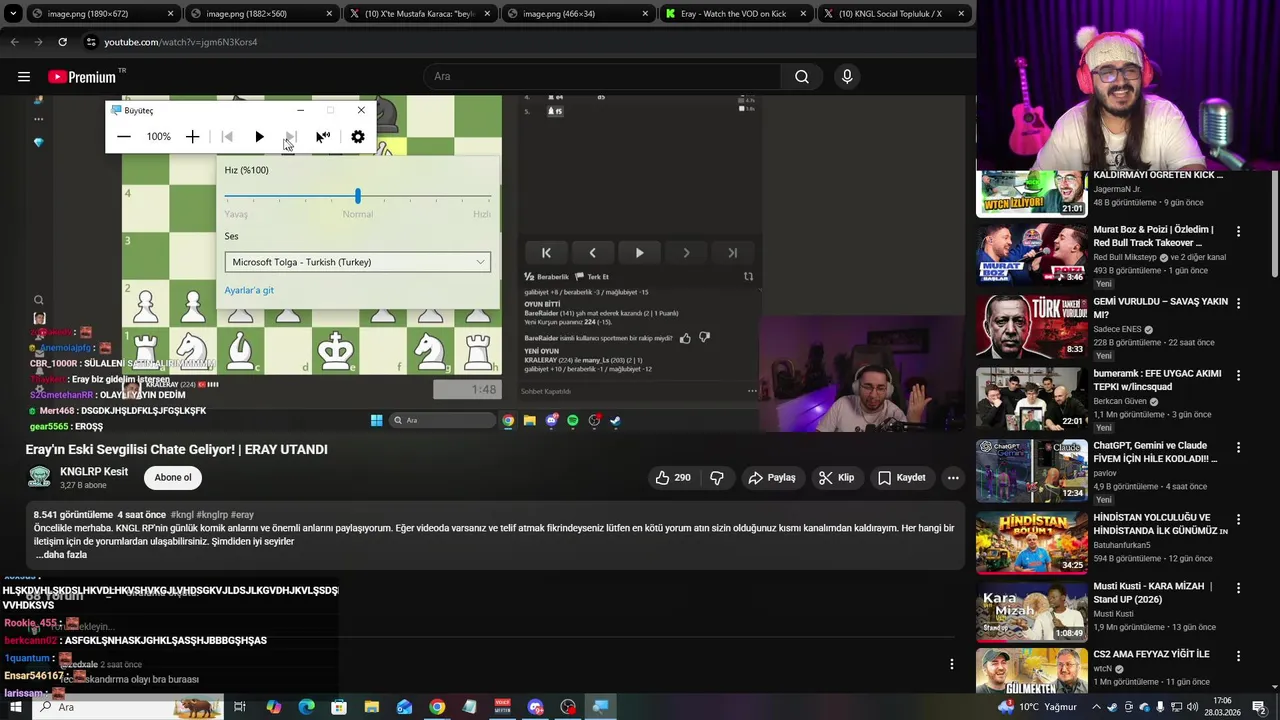
Task: Click the Büyüteç play reading button in the video
Action: 259,137
